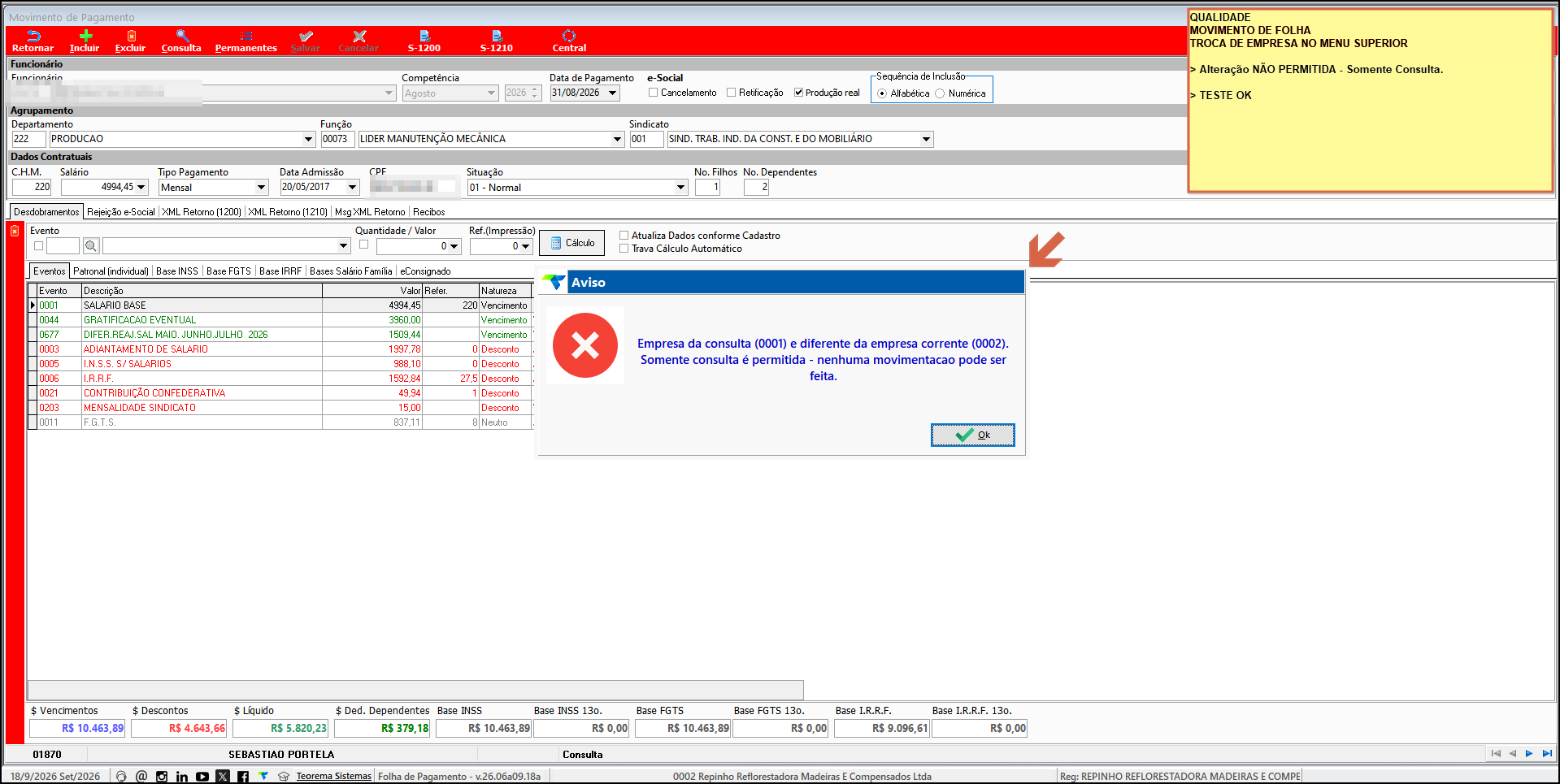Expand the Função dropdown
Viewport: 1560px width, 784px height.
(x=617, y=139)
